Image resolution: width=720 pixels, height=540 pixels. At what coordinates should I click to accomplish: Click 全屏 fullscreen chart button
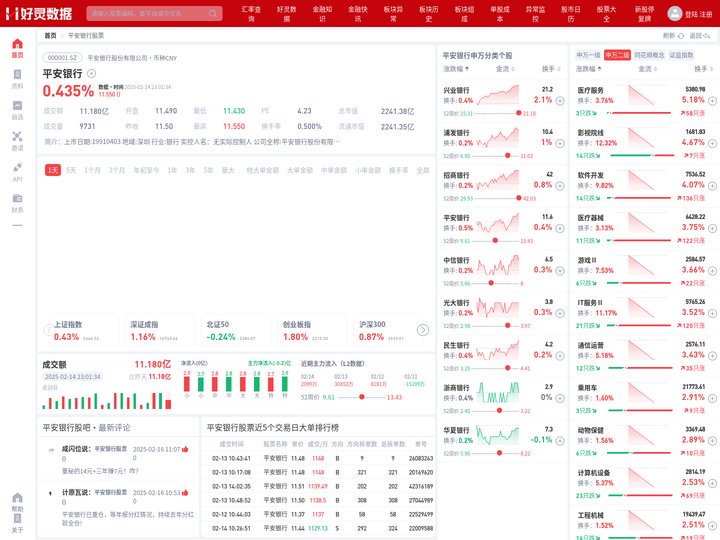tap(422, 170)
